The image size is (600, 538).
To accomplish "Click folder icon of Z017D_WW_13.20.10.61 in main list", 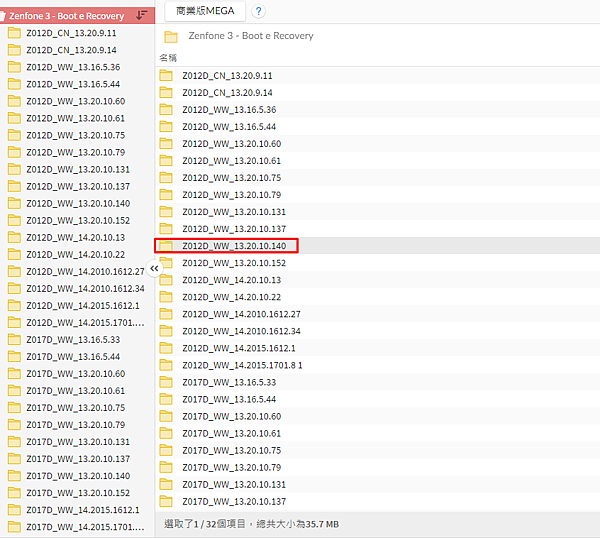I will click(166, 433).
